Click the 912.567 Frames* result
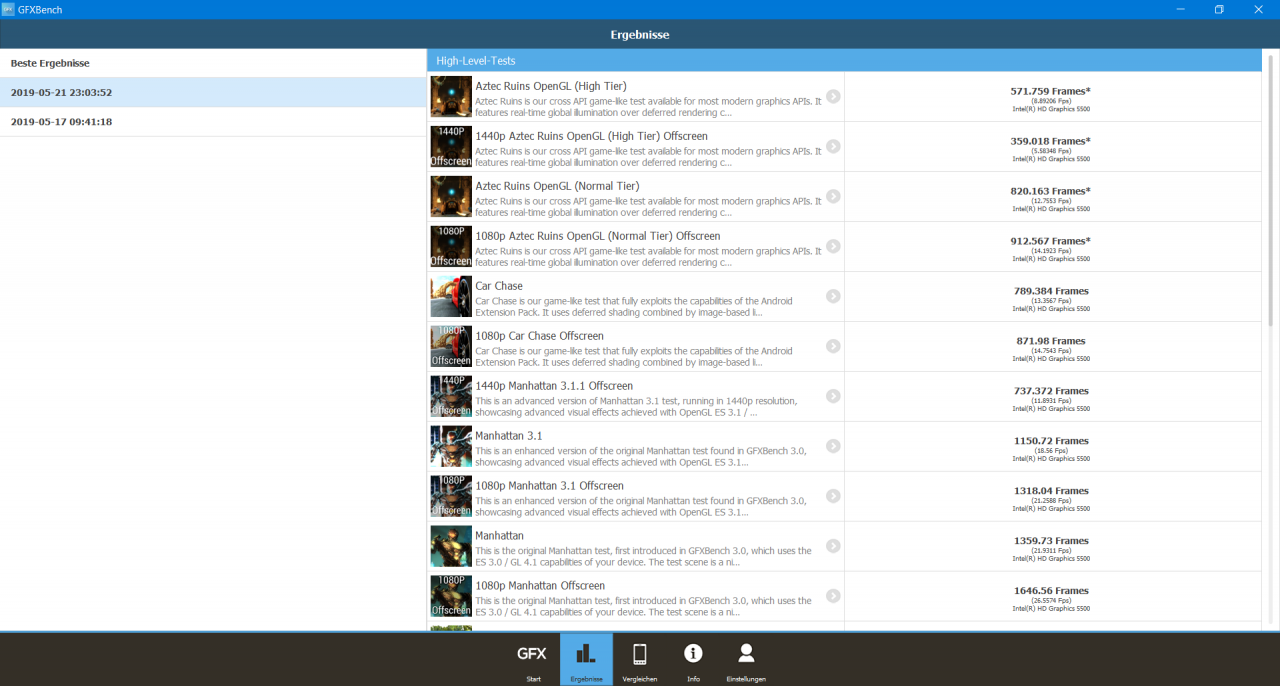 (1050, 241)
